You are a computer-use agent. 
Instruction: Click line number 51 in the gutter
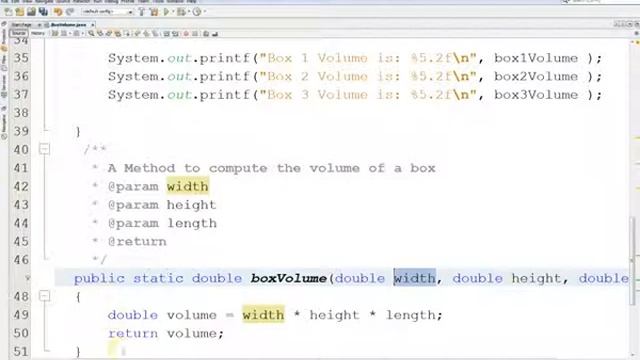(x=21, y=351)
